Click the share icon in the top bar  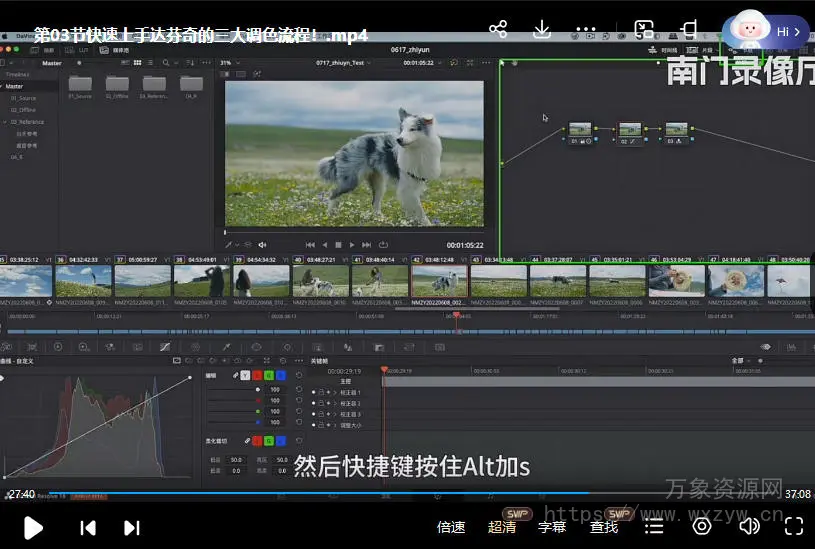(498, 30)
